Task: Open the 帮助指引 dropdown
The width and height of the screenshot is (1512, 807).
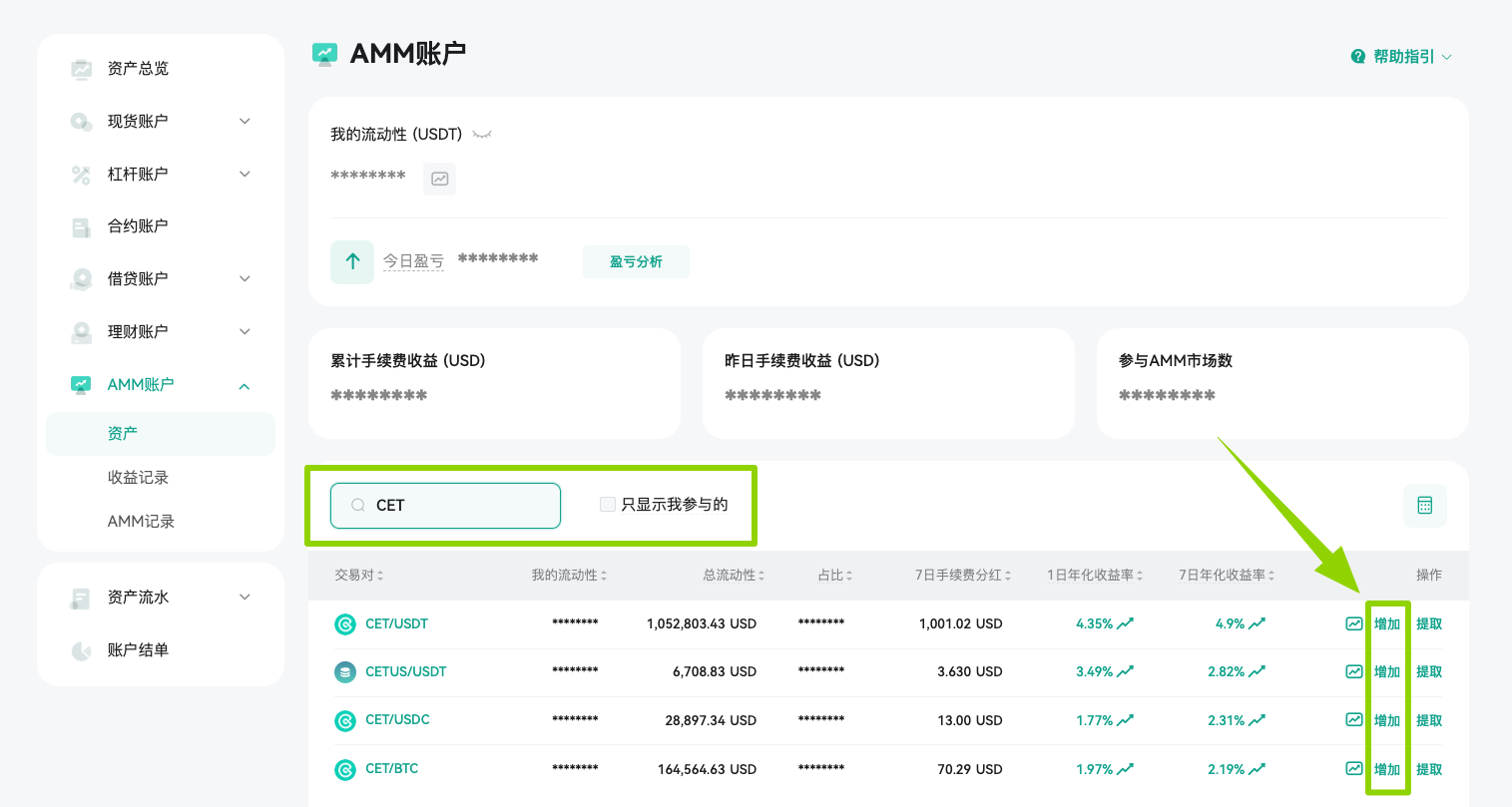Action: tap(1410, 56)
